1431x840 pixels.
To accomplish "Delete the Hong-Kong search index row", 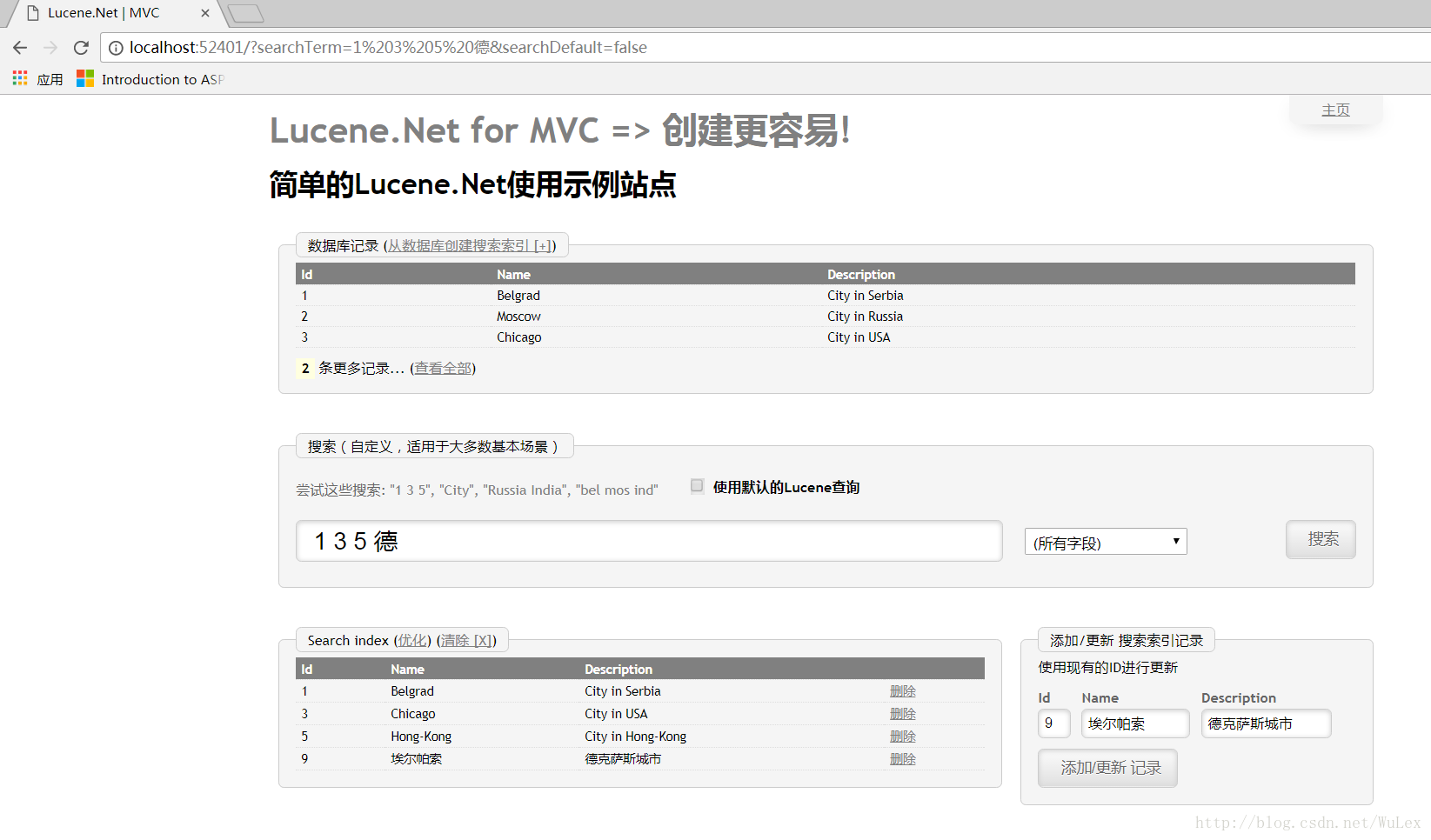I will (x=903, y=737).
